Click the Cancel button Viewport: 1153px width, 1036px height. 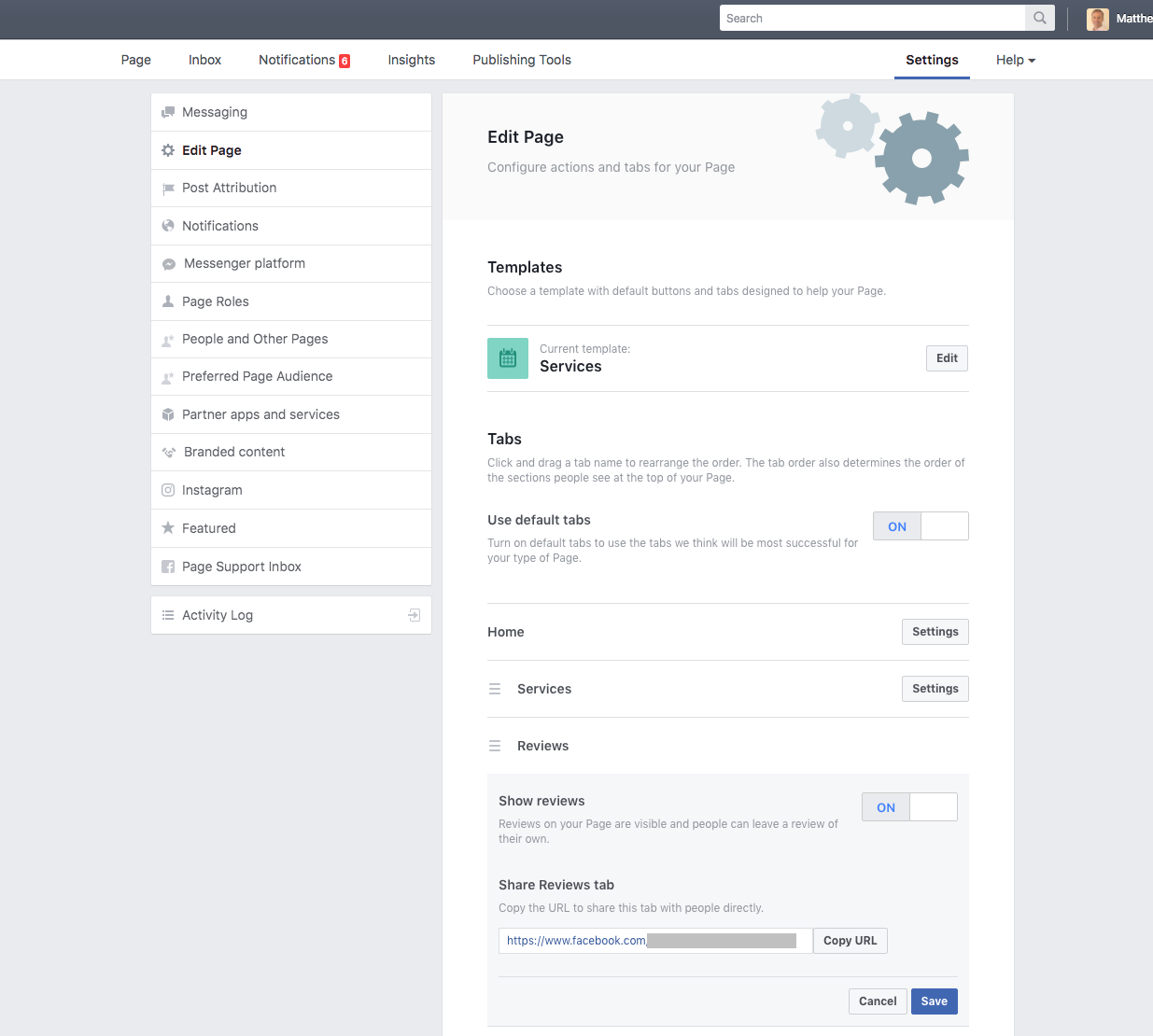pyautogui.click(x=878, y=1001)
